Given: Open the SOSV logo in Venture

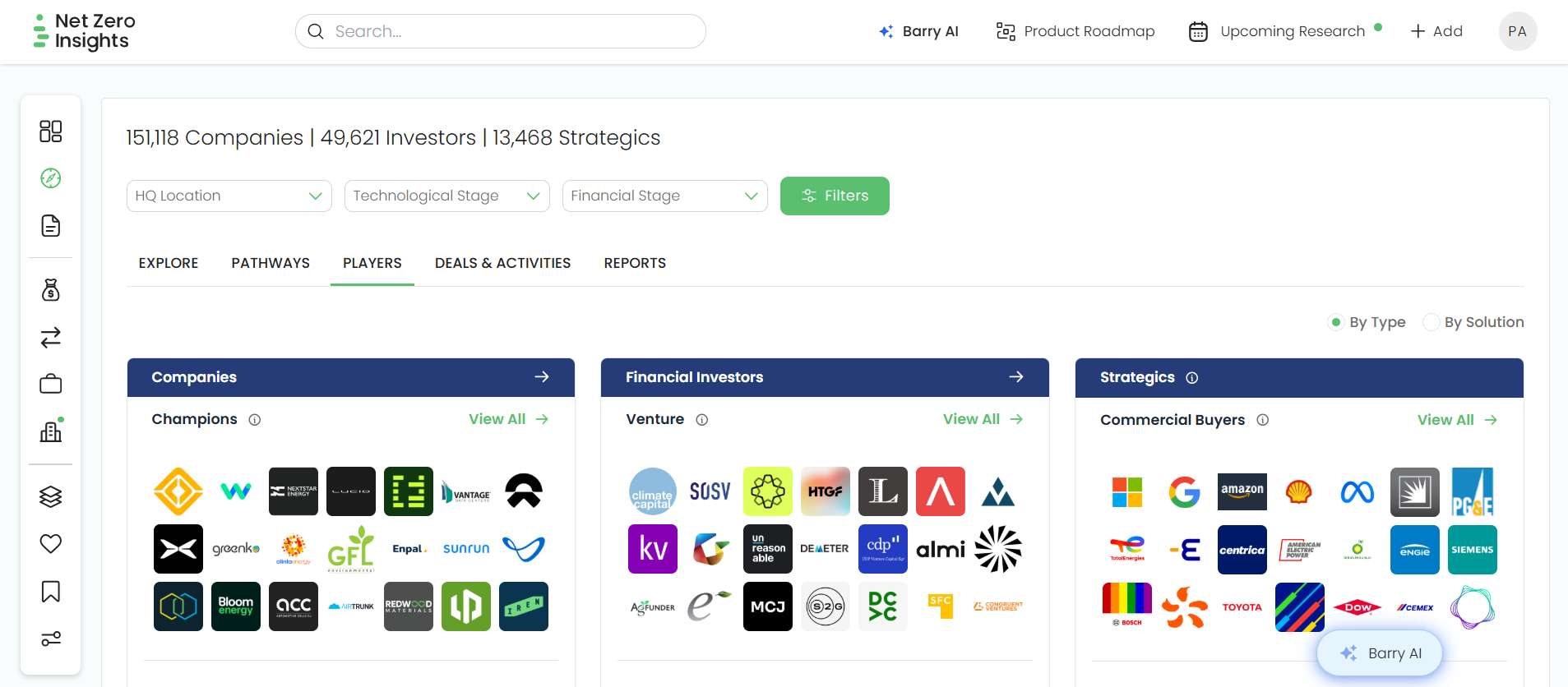Looking at the screenshot, I should point(710,491).
